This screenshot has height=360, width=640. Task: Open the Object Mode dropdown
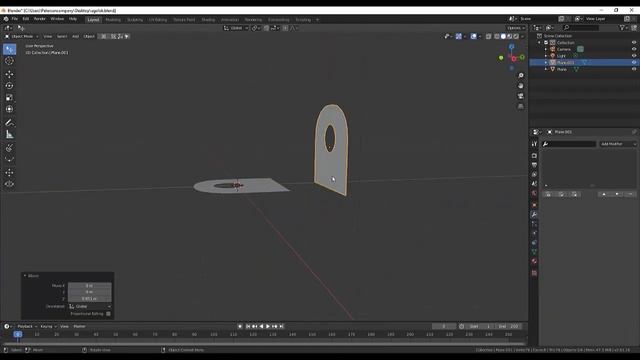point(21,36)
